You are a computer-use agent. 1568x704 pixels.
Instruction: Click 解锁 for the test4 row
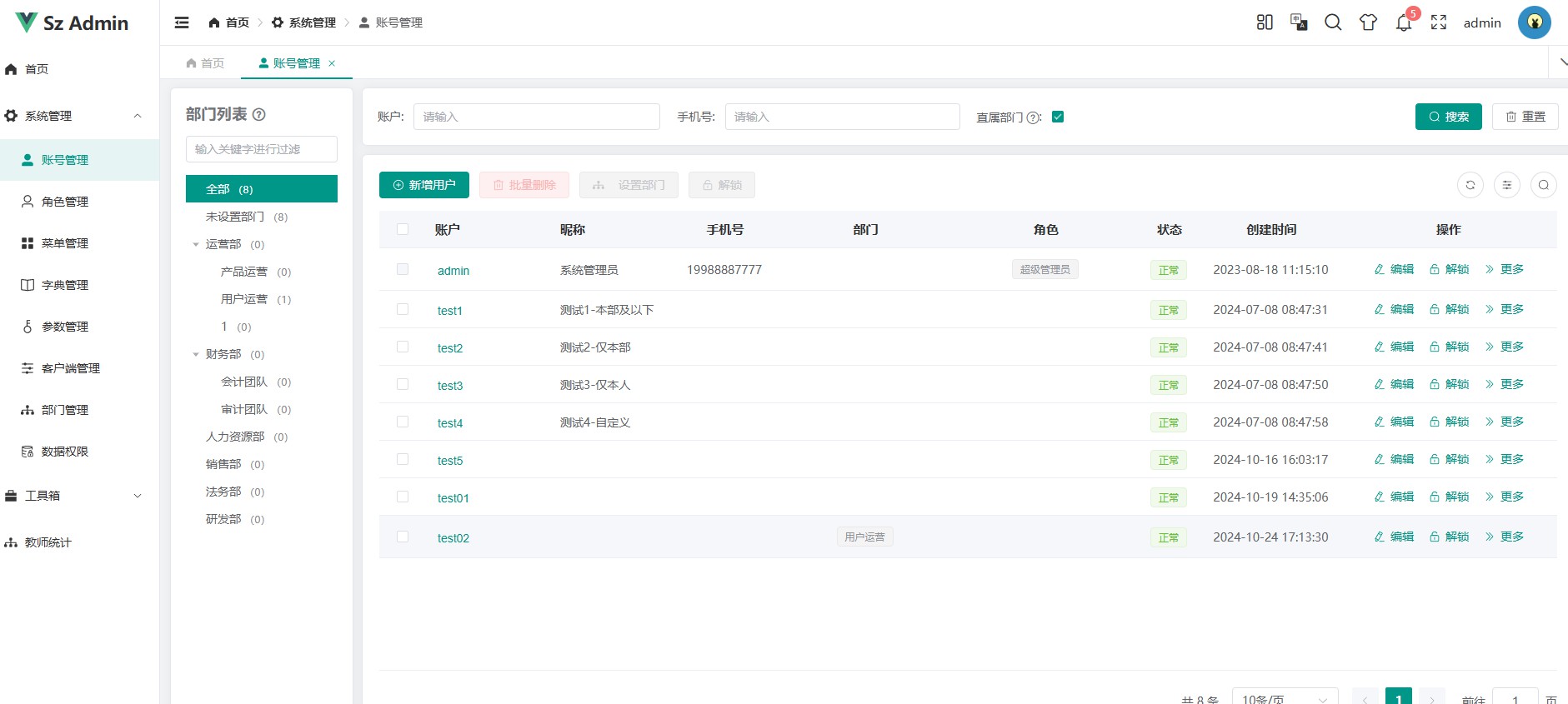tap(1450, 422)
